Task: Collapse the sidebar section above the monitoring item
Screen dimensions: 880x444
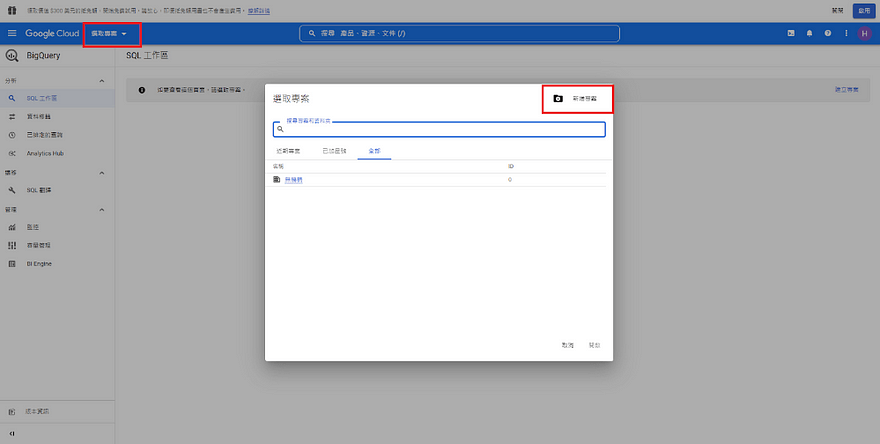Action: (102, 210)
